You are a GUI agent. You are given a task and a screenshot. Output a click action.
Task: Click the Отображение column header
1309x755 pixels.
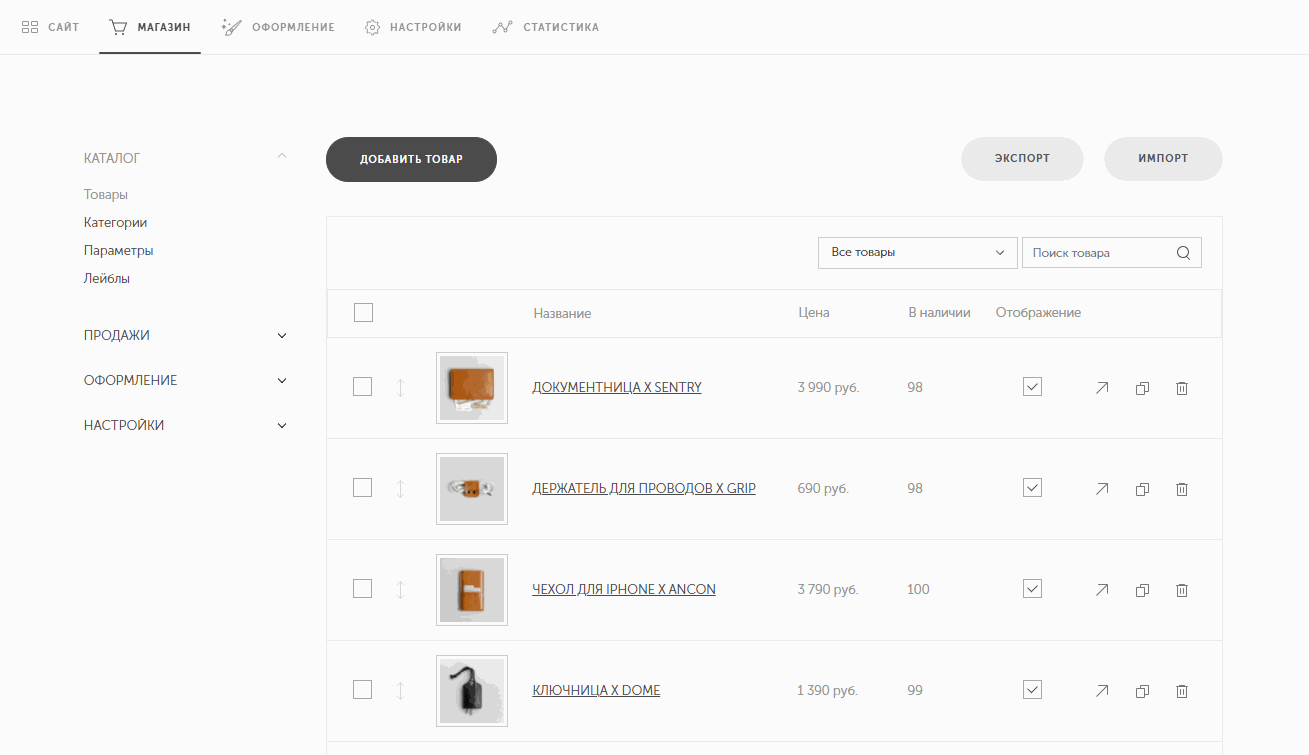1038,313
